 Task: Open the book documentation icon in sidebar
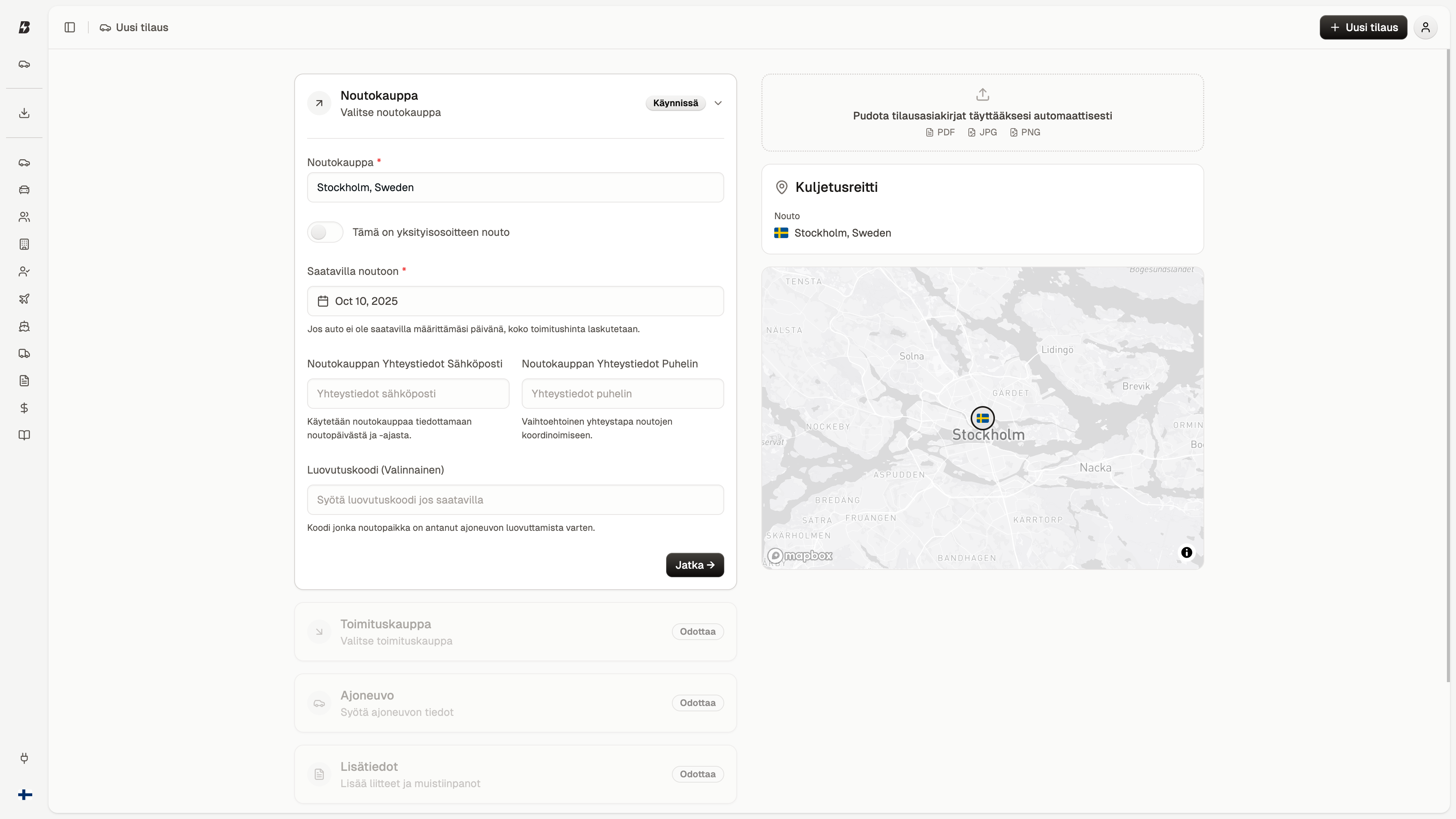point(24,435)
